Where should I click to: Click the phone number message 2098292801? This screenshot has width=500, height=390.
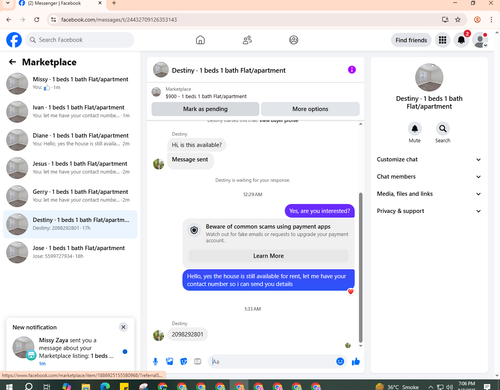point(187,334)
